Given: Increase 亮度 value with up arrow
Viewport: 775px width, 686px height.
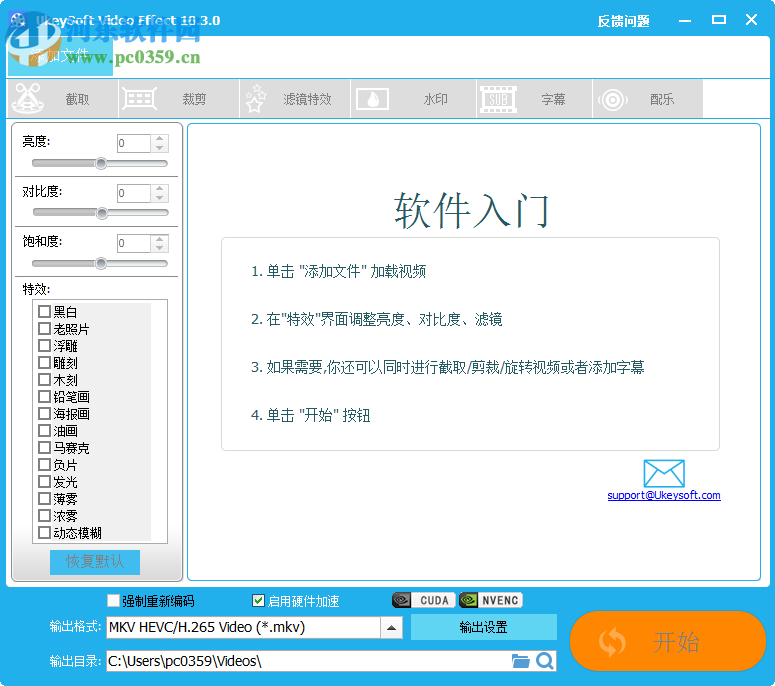Looking at the screenshot, I should coord(160,138).
